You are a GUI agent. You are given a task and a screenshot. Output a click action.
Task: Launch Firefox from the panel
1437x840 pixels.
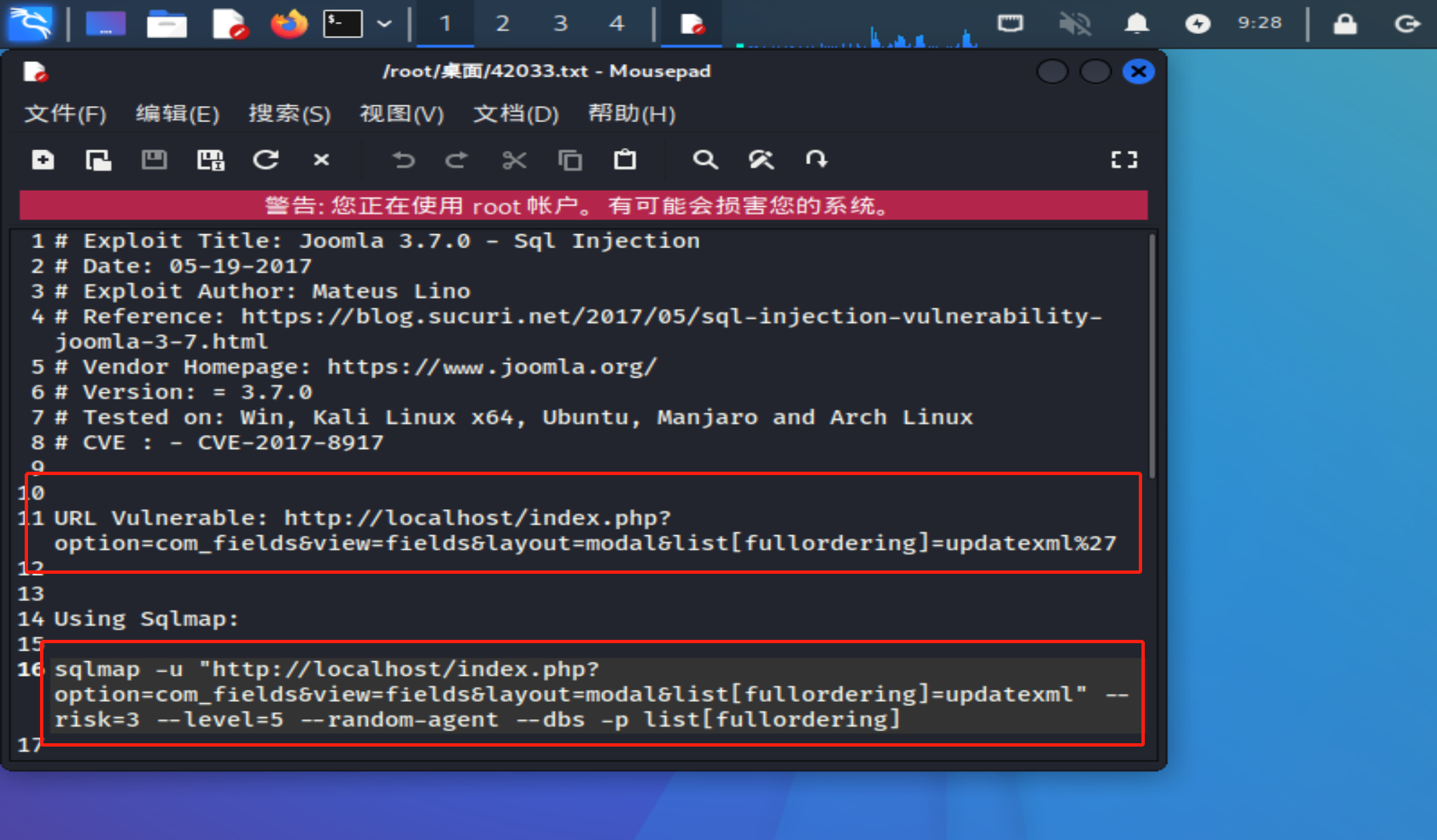(x=288, y=24)
